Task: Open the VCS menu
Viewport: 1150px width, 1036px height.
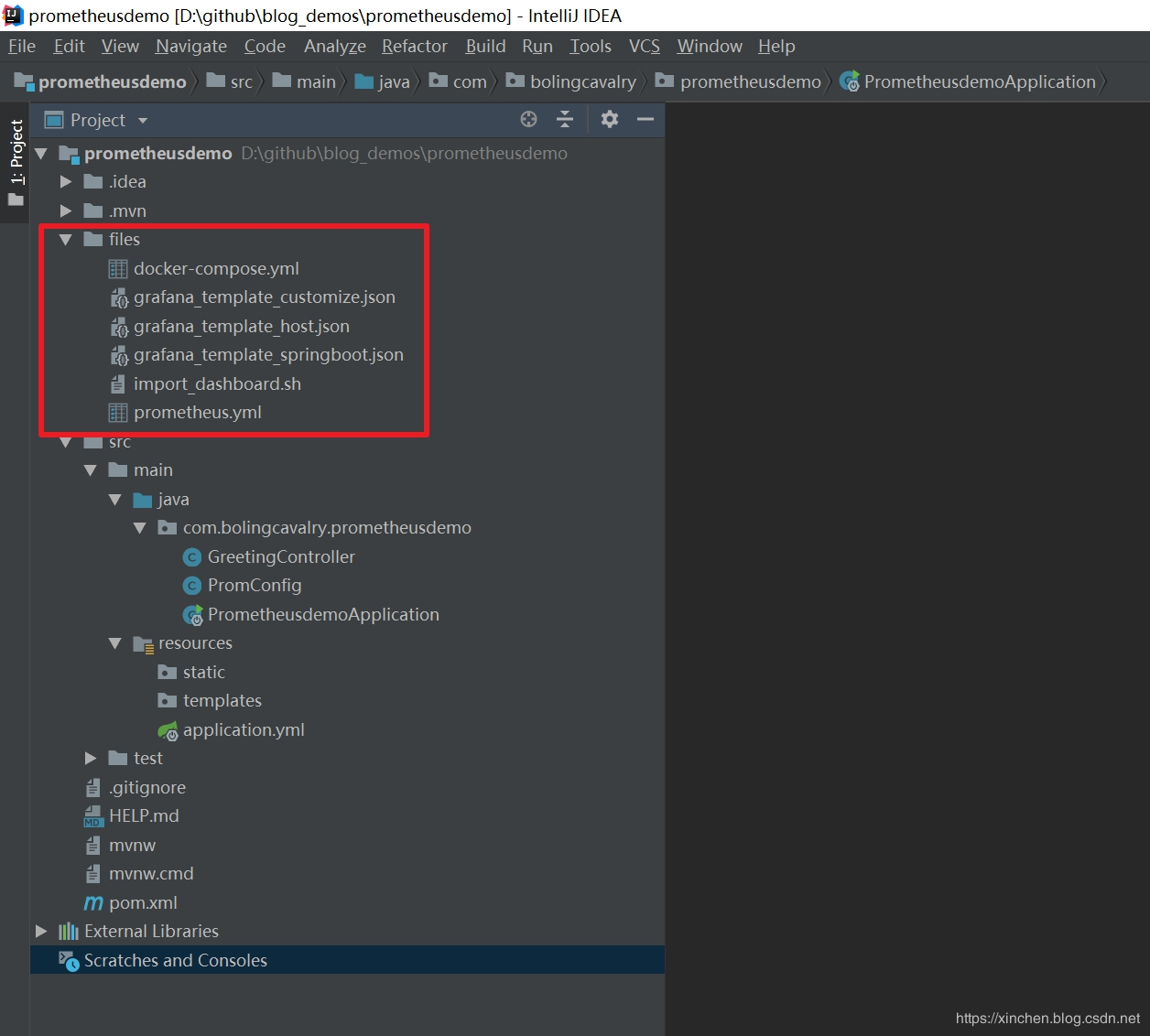Action: (x=645, y=47)
